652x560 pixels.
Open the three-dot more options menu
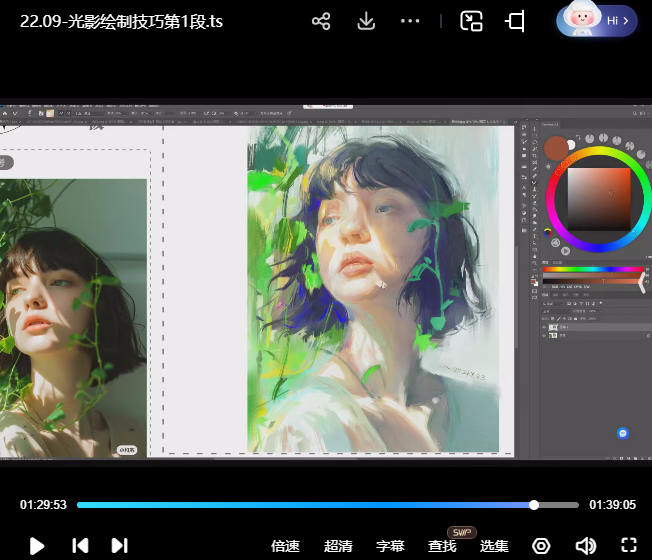coord(410,21)
